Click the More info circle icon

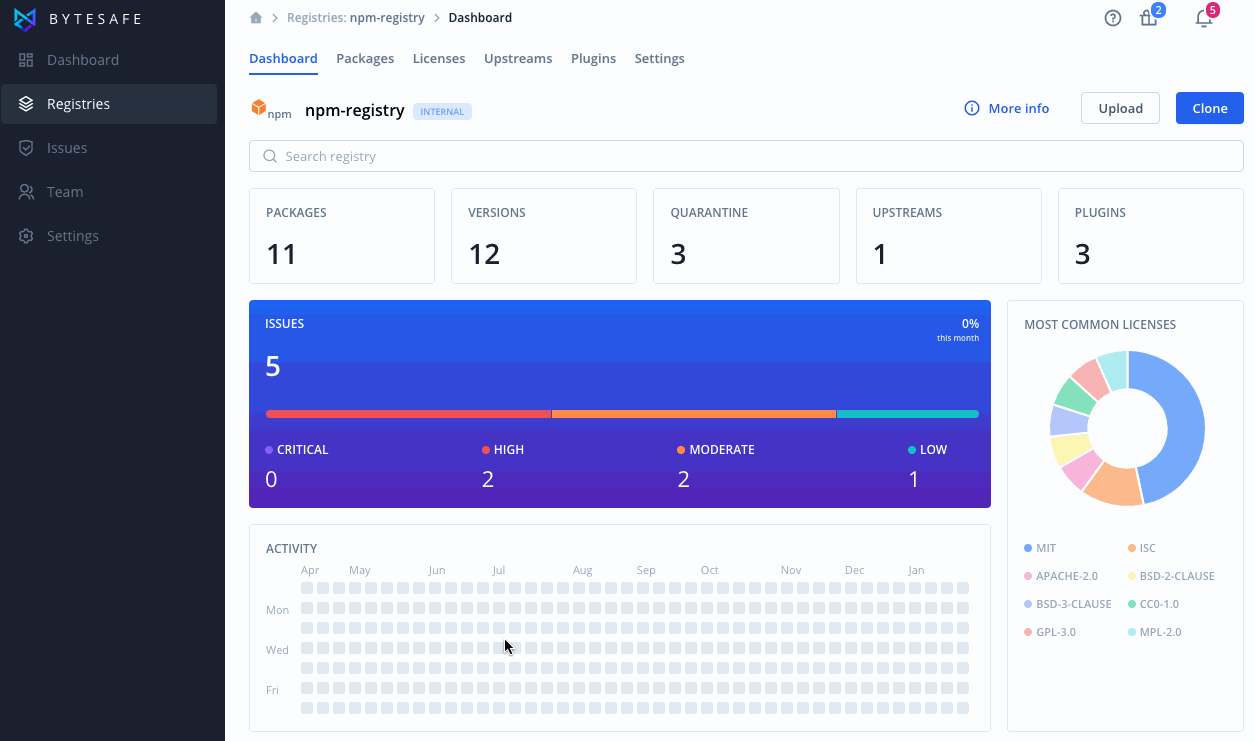[x=971, y=108]
